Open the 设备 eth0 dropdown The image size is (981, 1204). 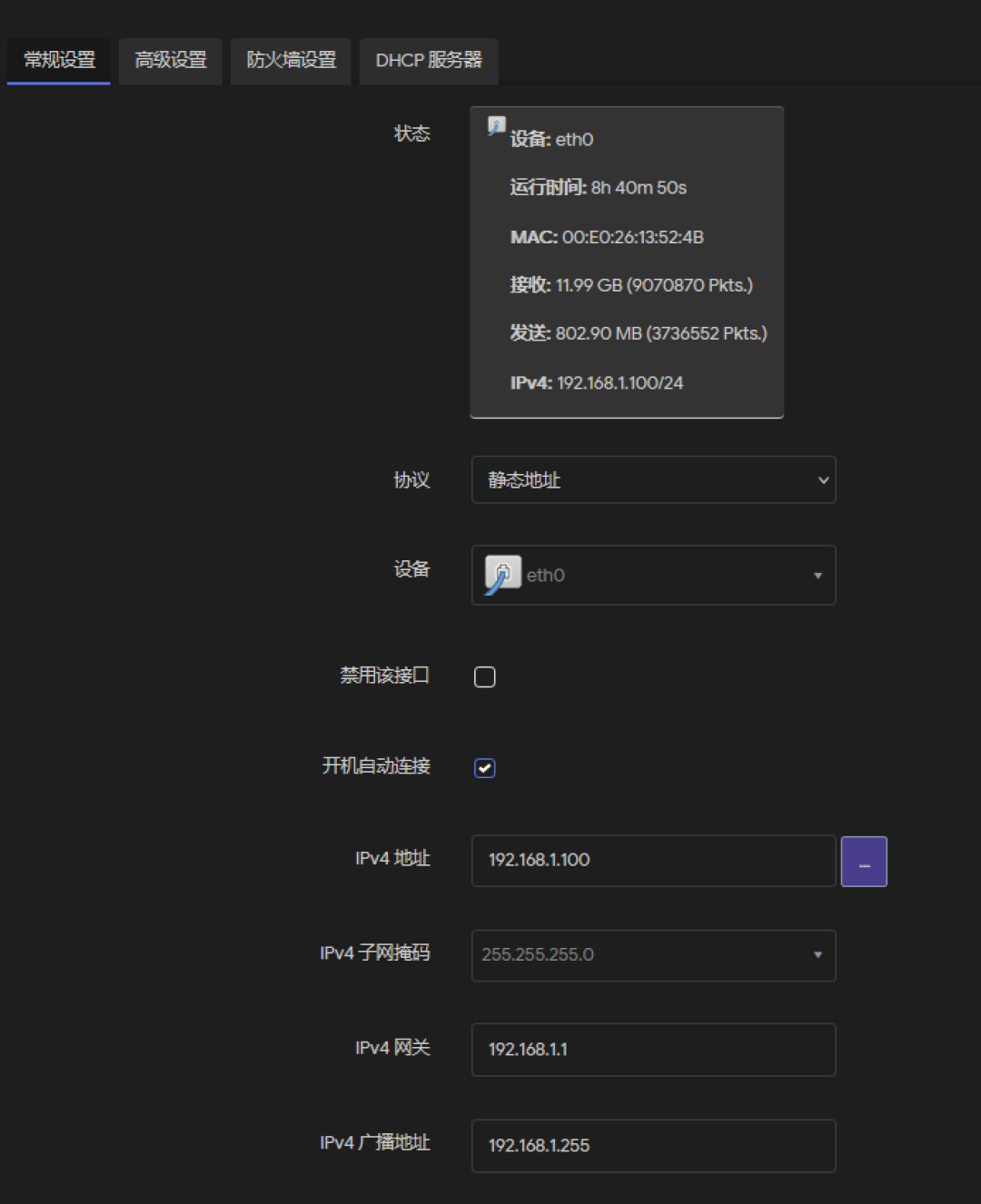click(654, 575)
